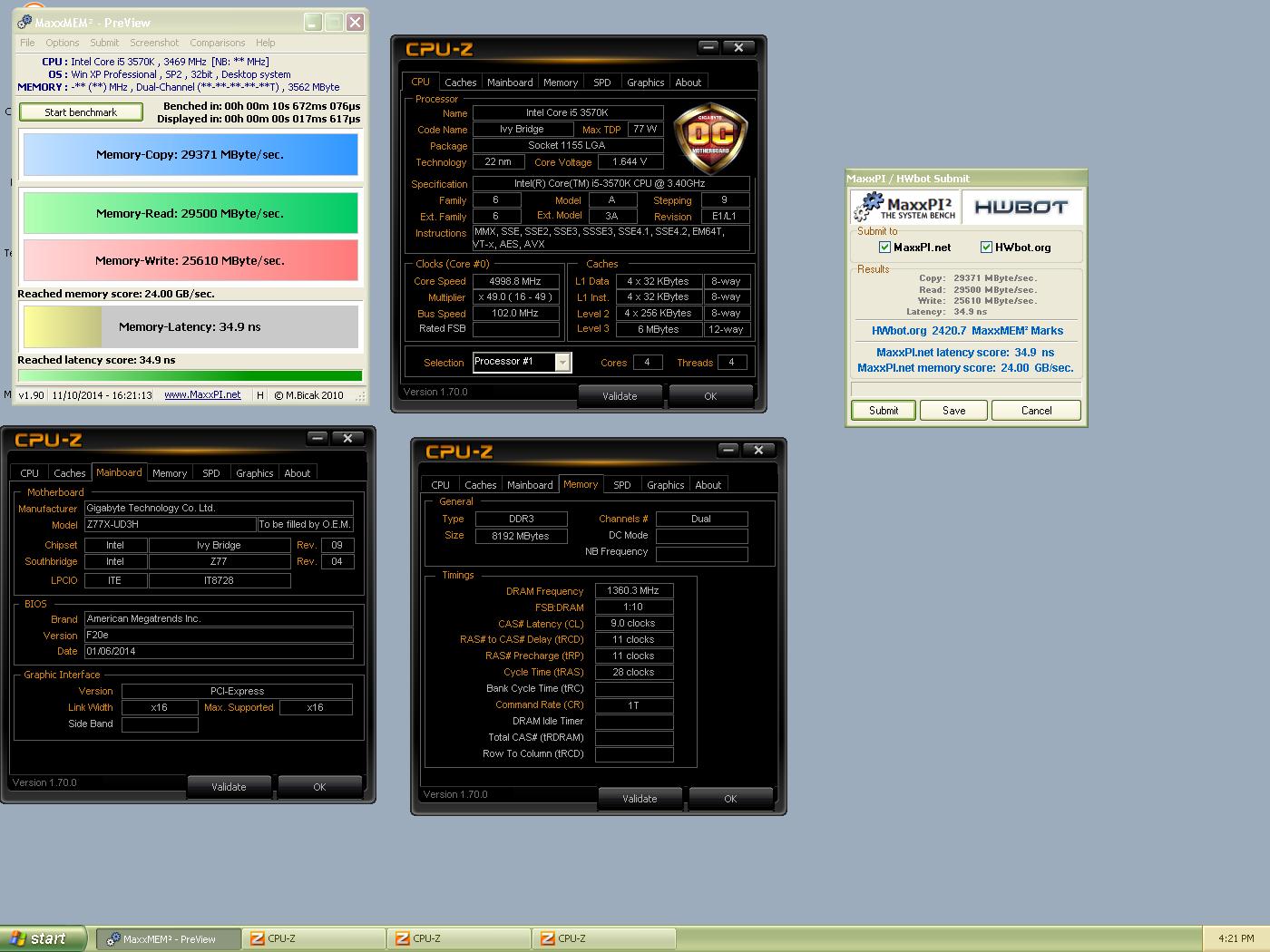Viewport: 1270px width, 952px height.
Task: Click Windows start button
Action: point(43,938)
